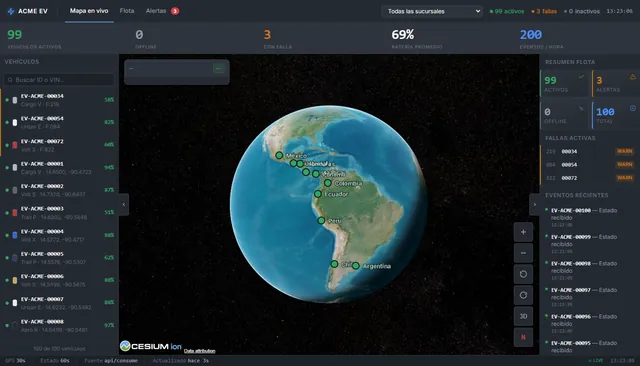Focus the Buscar ID o VIN search field

point(59,80)
